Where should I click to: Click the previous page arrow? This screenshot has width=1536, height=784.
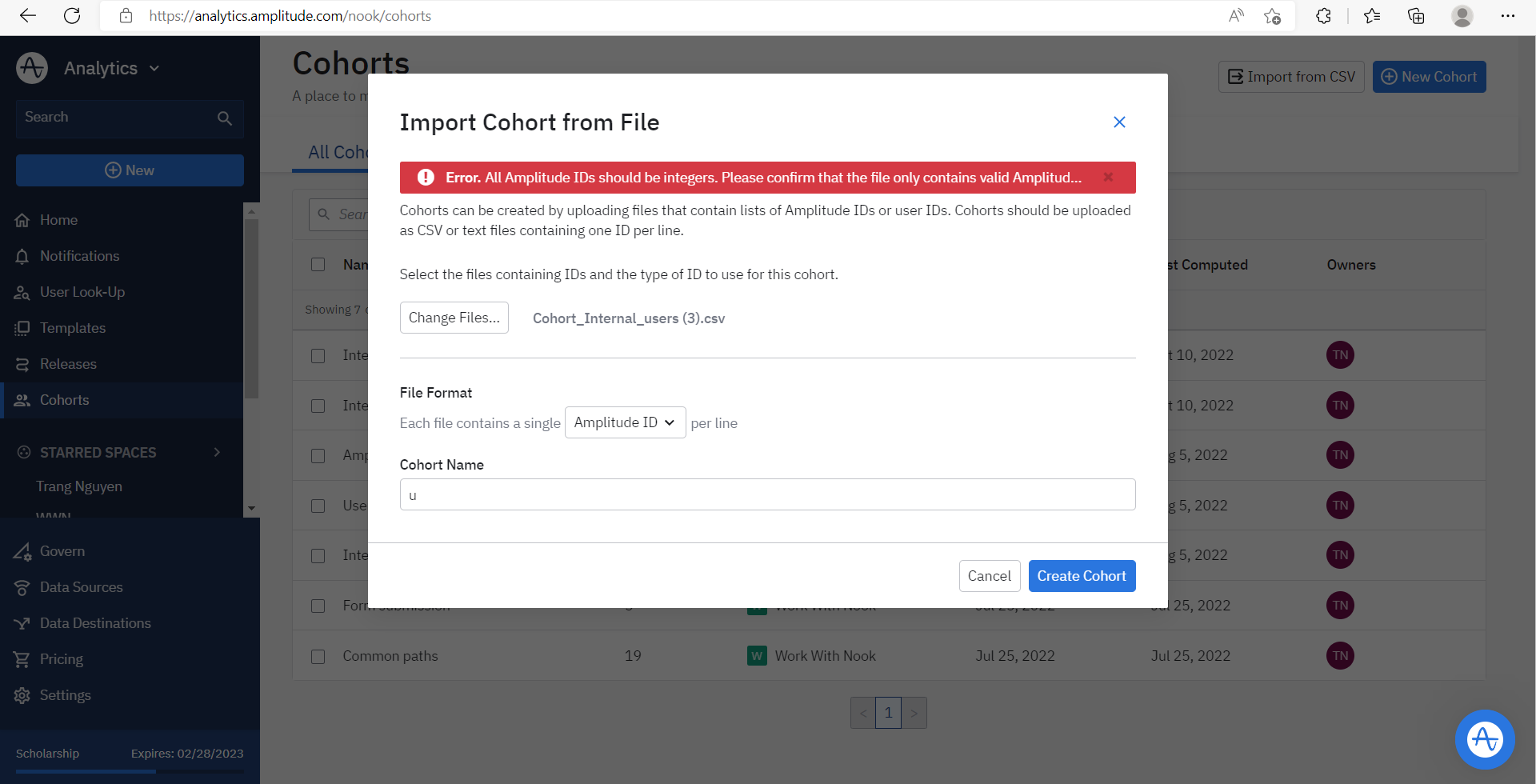863,713
